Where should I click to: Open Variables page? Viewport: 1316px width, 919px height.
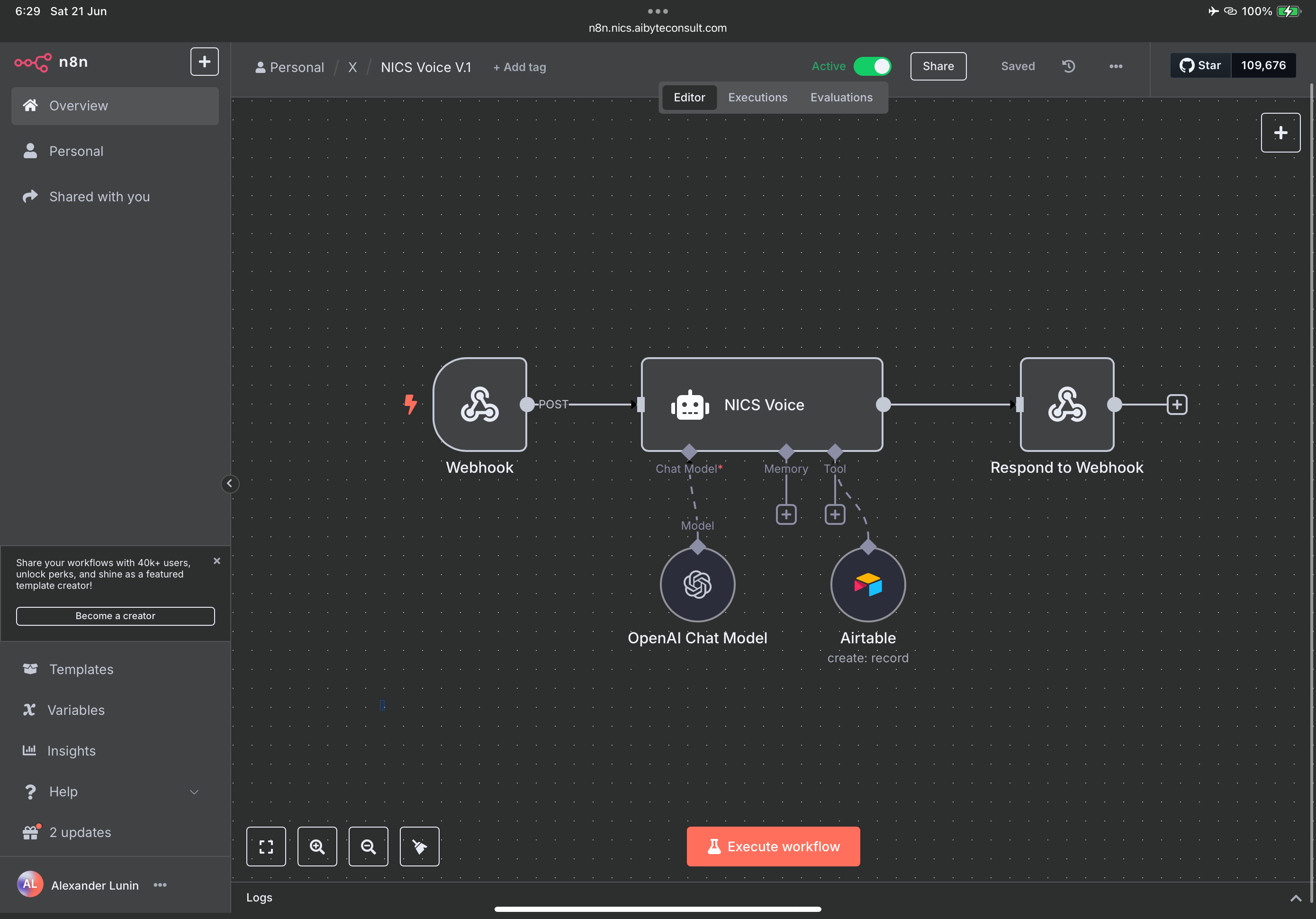click(x=115, y=710)
